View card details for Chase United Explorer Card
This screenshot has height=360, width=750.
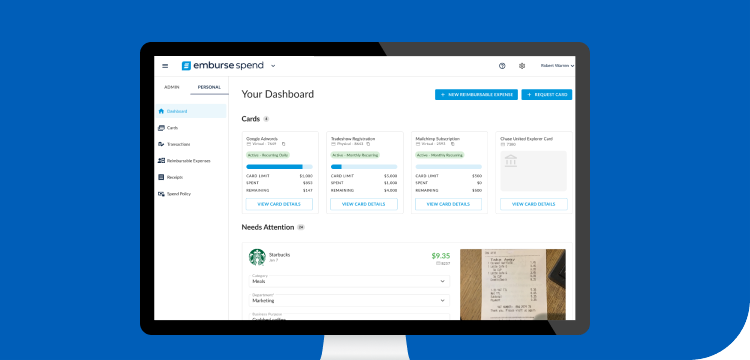(534, 204)
